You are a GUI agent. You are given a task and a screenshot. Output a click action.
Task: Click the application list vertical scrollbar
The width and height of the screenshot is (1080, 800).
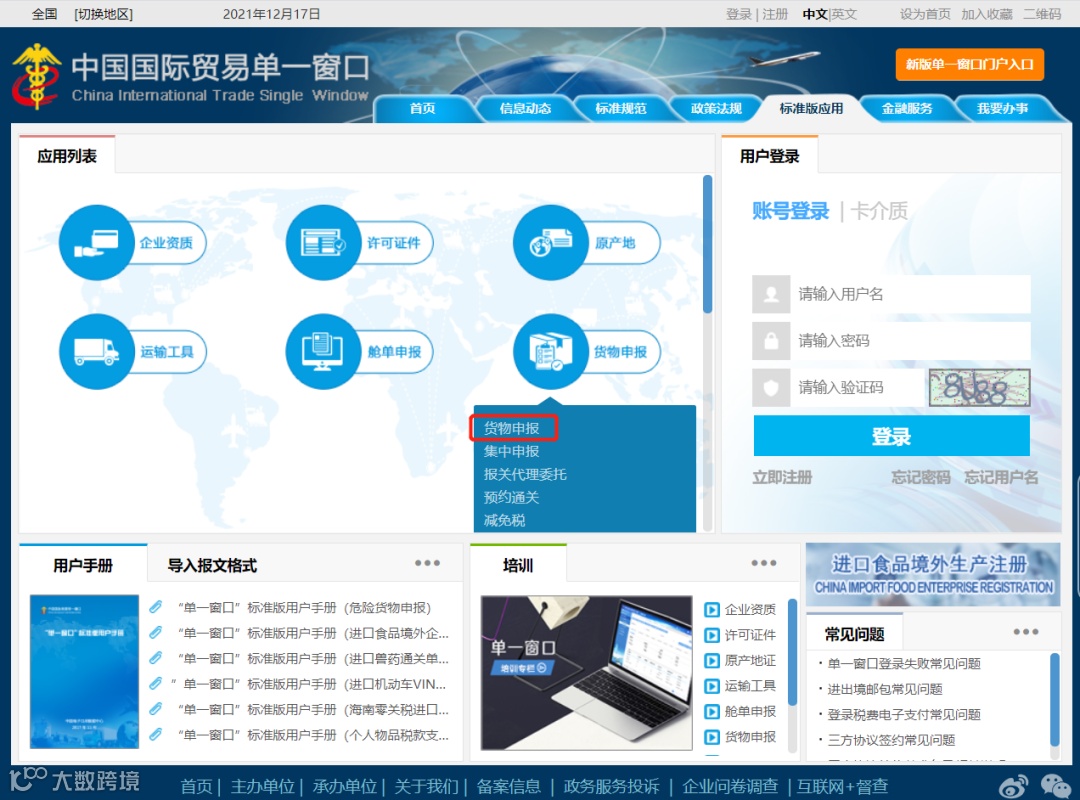(707, 245)
